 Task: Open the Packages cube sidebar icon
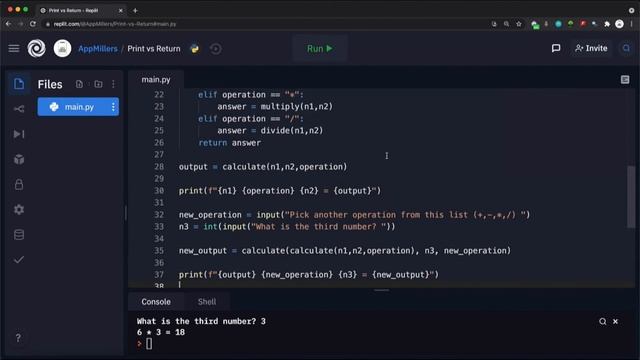pyautogui.click(x=19, y=159)
